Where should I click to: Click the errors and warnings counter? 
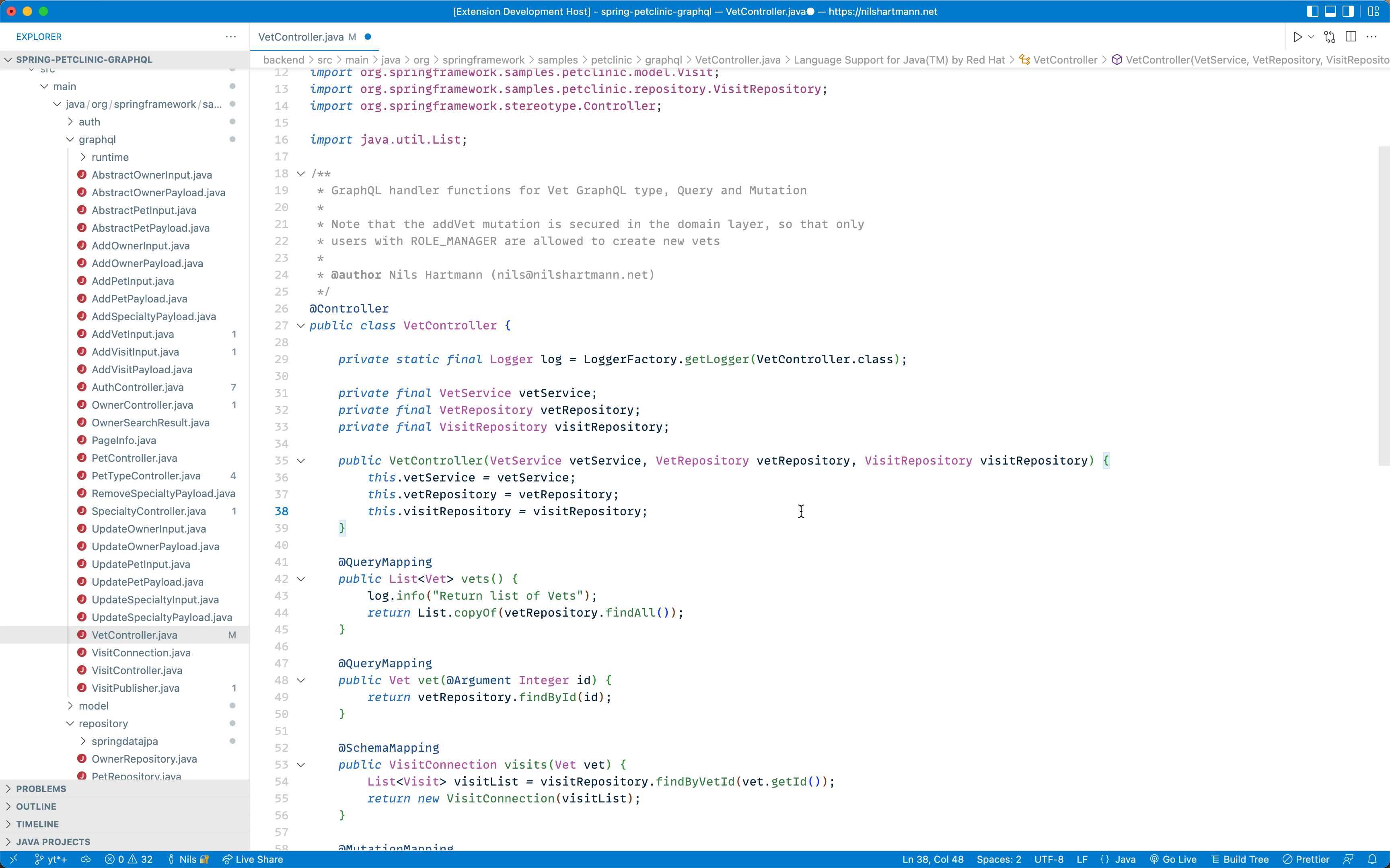[x=129, y=860]
